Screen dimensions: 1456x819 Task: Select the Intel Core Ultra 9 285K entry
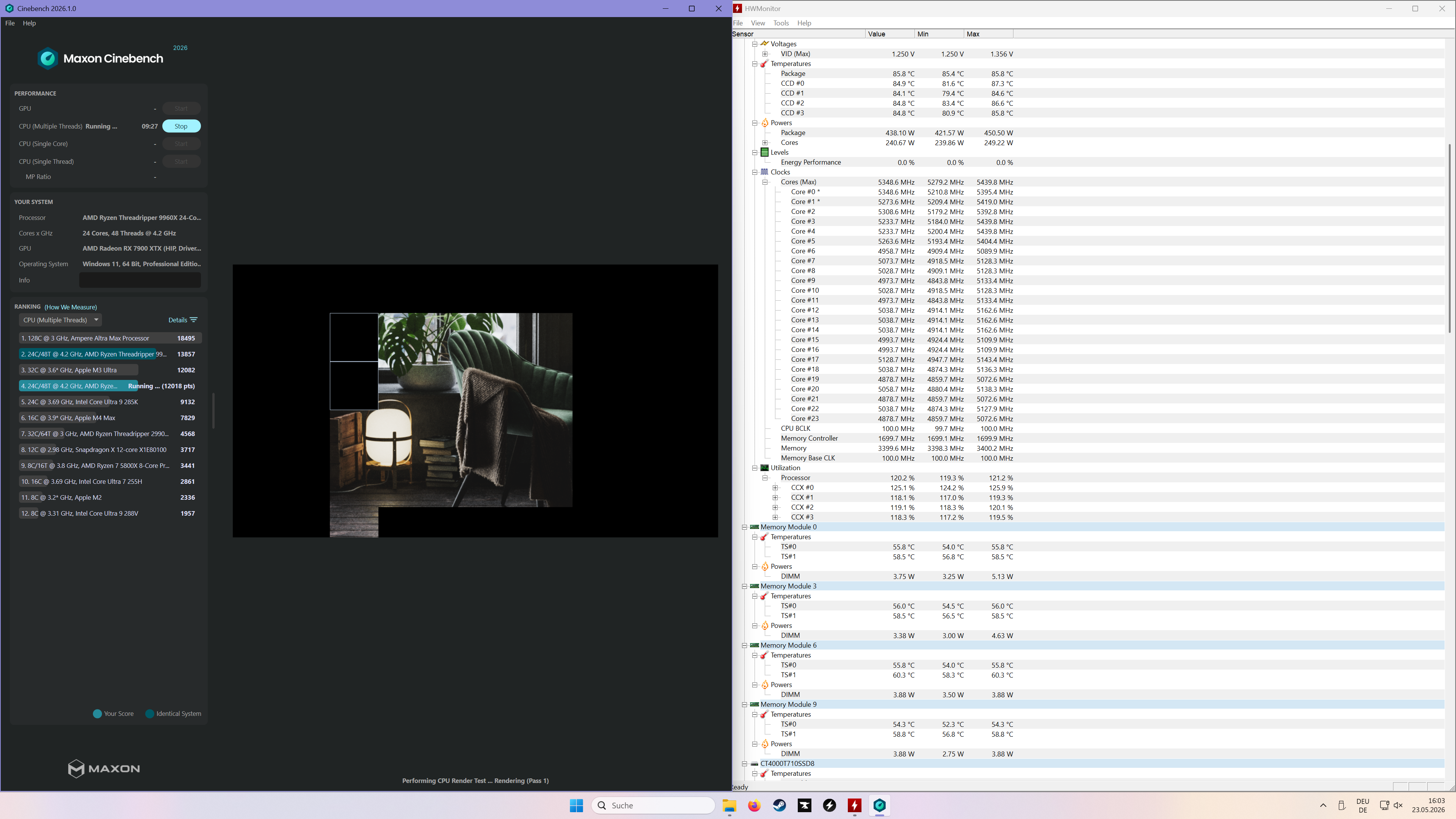click(110, 402)
